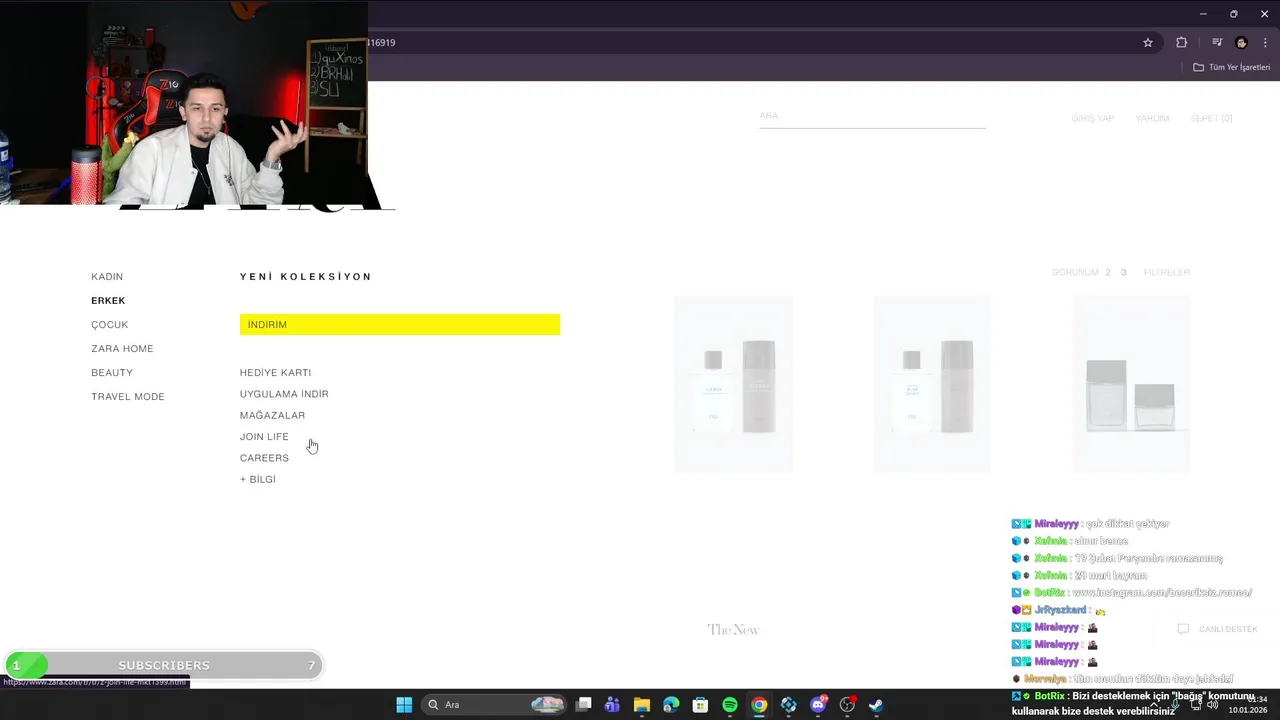Open the second perfume product thumbnail
Viewport: 1280px width, 720px height.
tap(932, 384)
